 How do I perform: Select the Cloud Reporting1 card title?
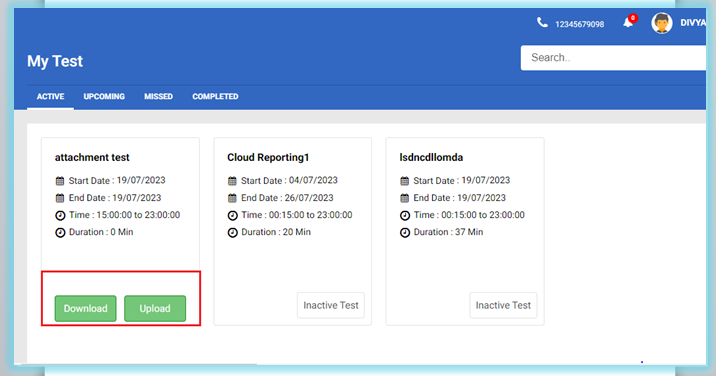pos(268,157)
